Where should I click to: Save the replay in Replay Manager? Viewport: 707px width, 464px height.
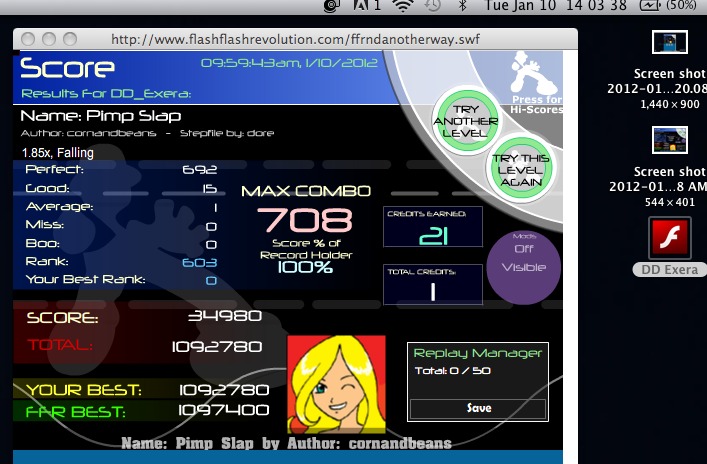pyautogui.click(x=478, y=409)
